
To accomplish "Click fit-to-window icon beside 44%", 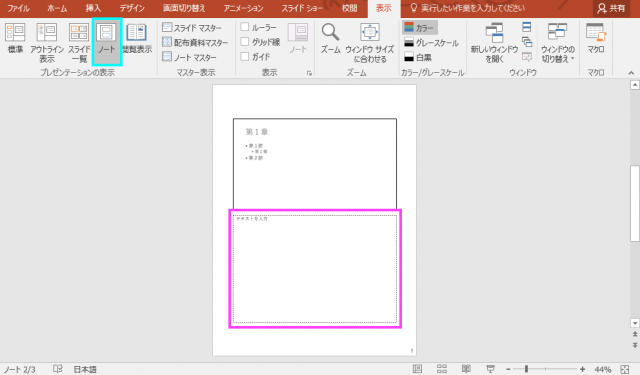I will pyautogui.click(x=624, y=369).
